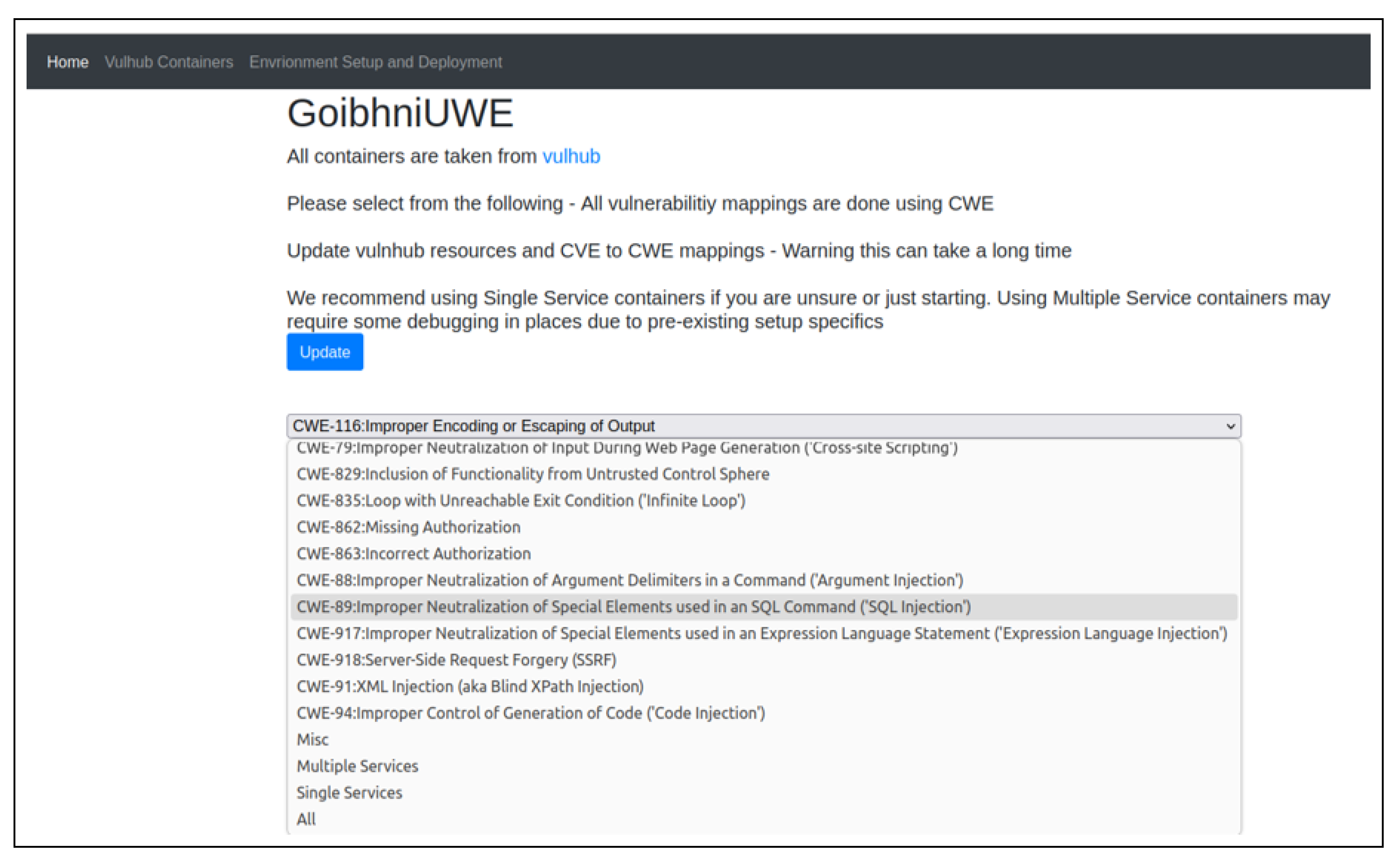Select Single Services from the list
This screenshot has width=1400, height=865.
[x=349, y=792]
